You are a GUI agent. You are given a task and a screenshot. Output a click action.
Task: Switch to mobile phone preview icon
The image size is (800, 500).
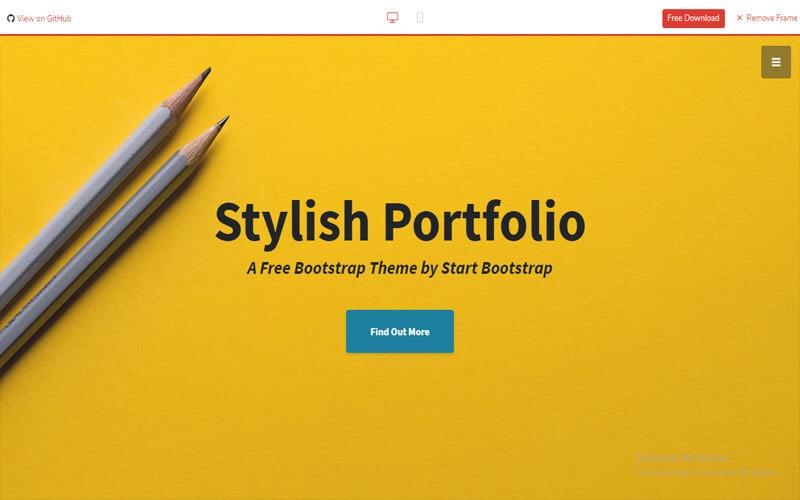[x=420, y=18]
